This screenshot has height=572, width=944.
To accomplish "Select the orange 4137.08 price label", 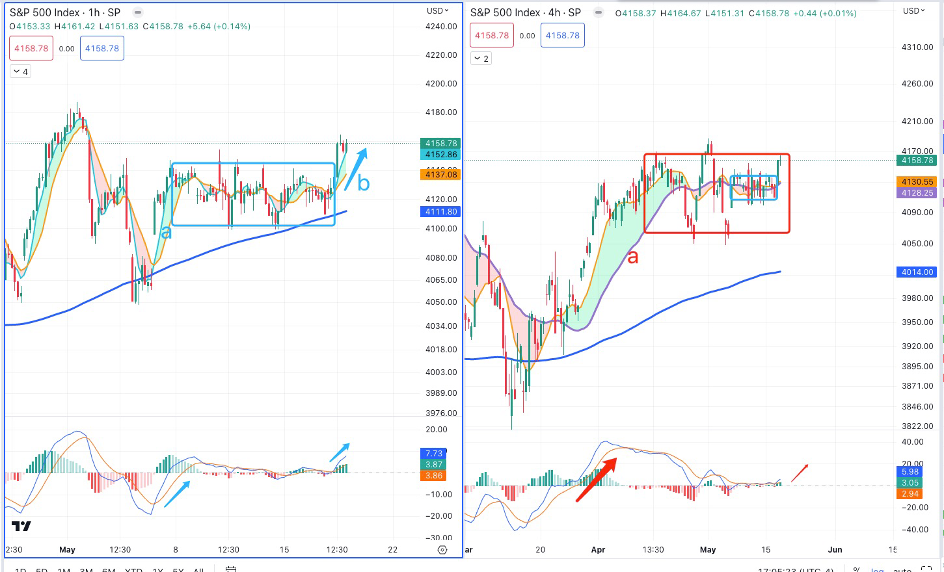I will pyautogui.click(x=441, y=175).
